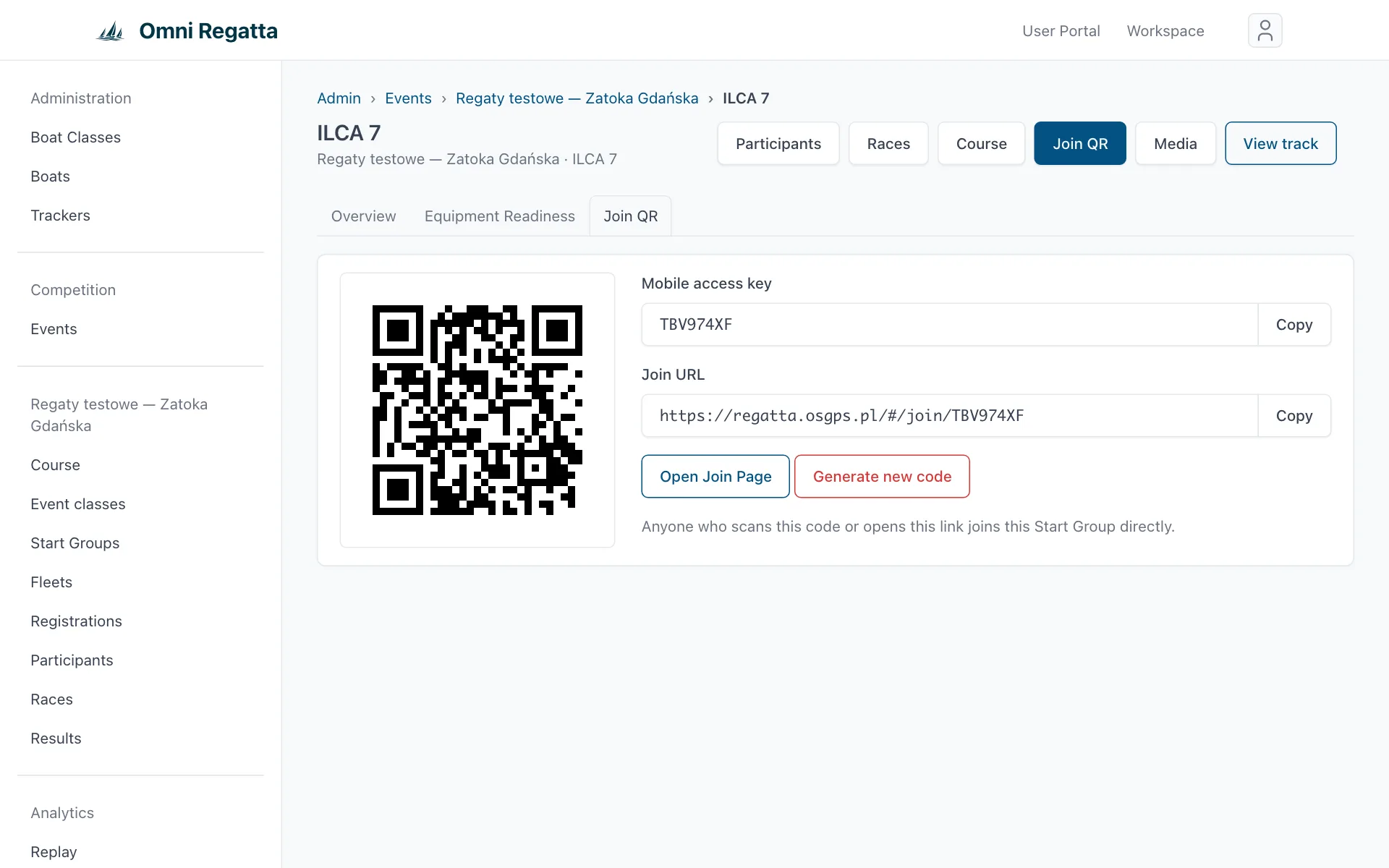Viewport: 1389px width, 868px height.
Task: Open the user profile avatar icon
Action: pyautogui.click(x=1265, y=30)
